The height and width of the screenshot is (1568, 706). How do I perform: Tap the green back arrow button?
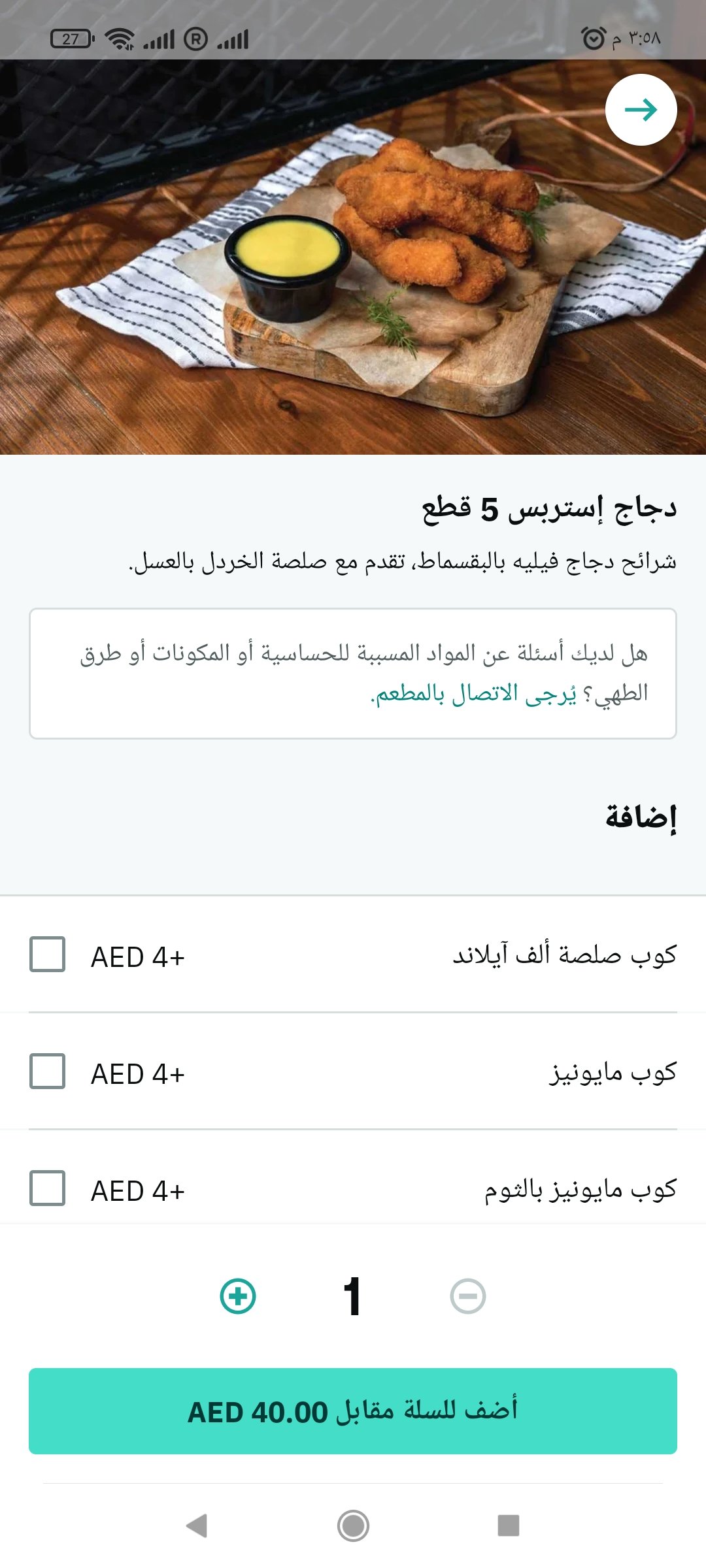(641, 110)
